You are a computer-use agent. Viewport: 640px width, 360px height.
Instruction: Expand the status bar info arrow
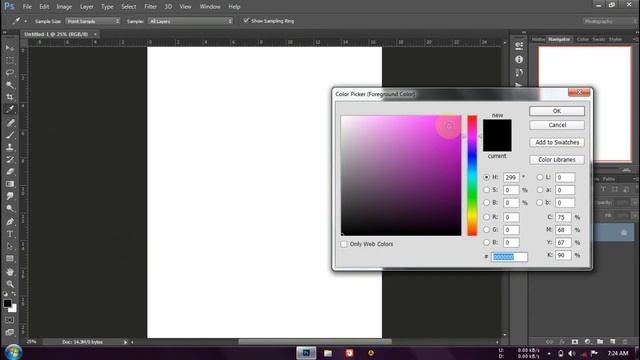pyautogui.click(x=125, y=342)
